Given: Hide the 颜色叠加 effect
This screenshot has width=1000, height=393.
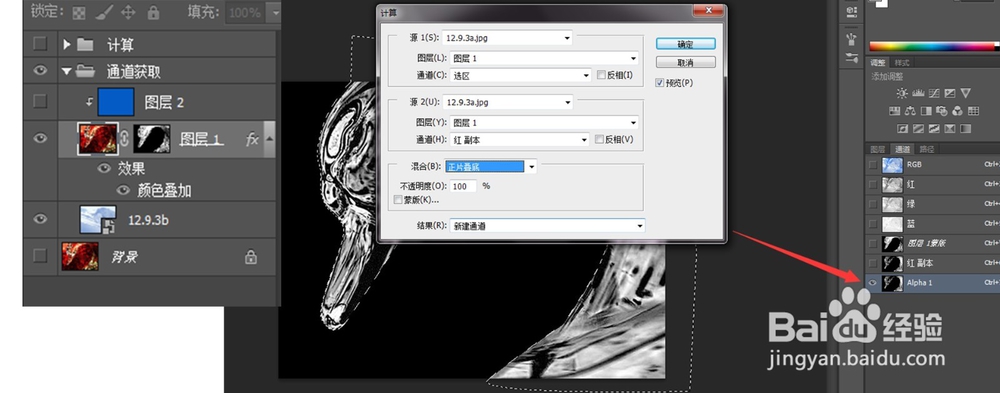Looking at the screenshot, I should tap(124, 190).
